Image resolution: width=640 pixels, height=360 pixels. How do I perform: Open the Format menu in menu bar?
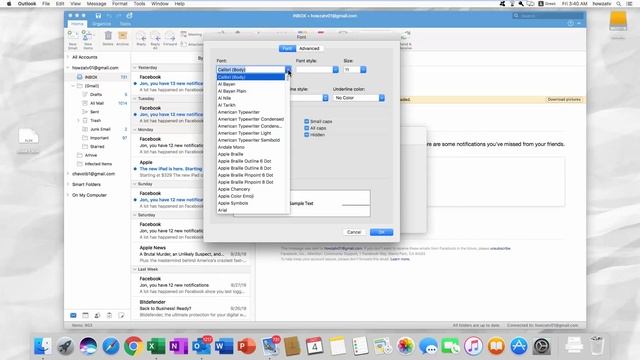120,4
